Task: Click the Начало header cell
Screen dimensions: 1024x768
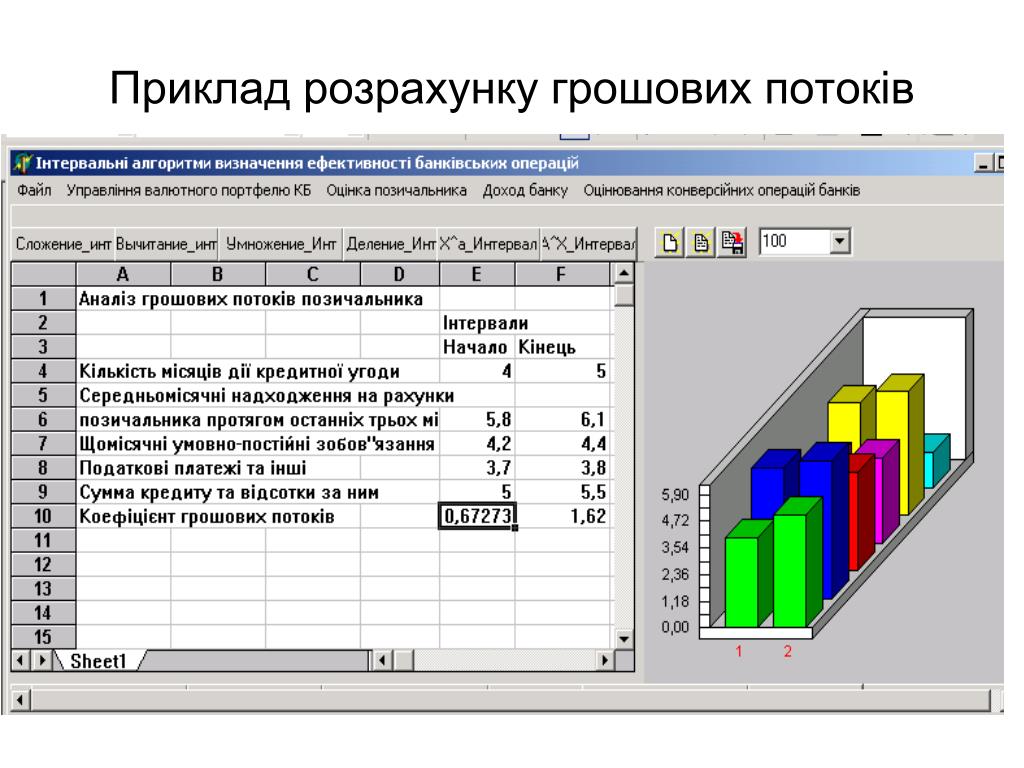Action: 477,347
